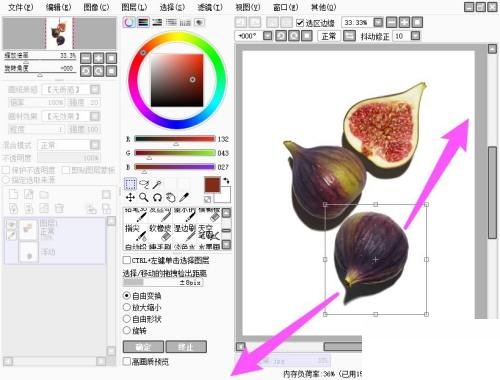The height and width of the screenshot is (380, 500).
Task: Click the foreground color swatch
Action: [x=212, y=185]
